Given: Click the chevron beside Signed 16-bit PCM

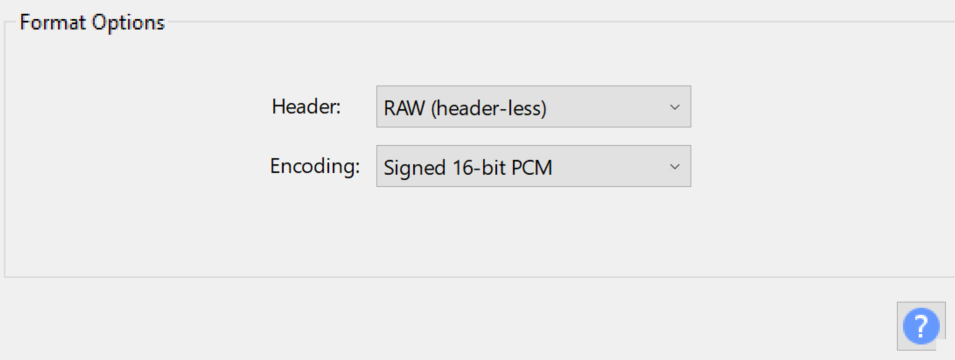Looking at the screenshot, I should [674, 167].
